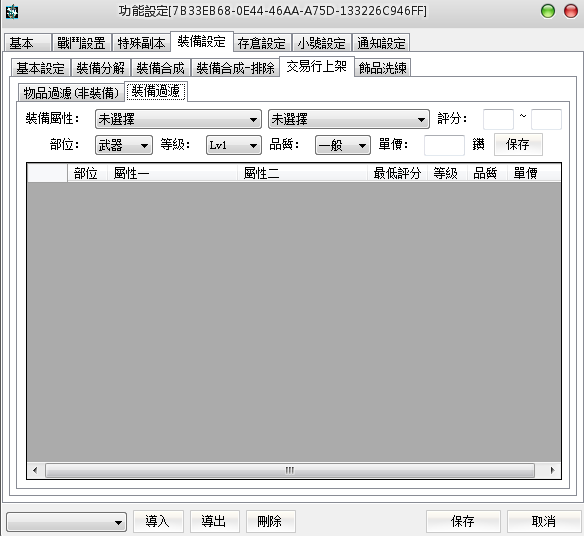Click the right scroll arrow of table

pos(552,470)
